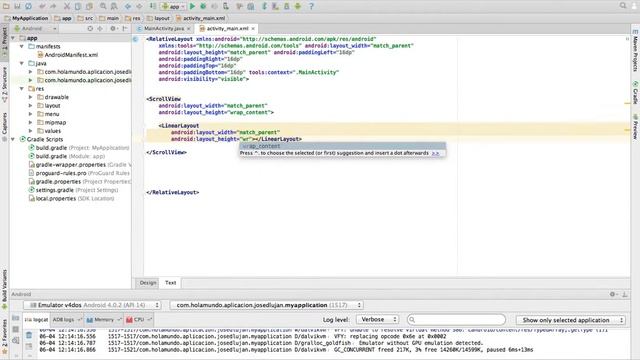Image resolution: width=640 pixels, height=360 pixels.
Task: Collapse the app module node
Action: coord(13,38)
